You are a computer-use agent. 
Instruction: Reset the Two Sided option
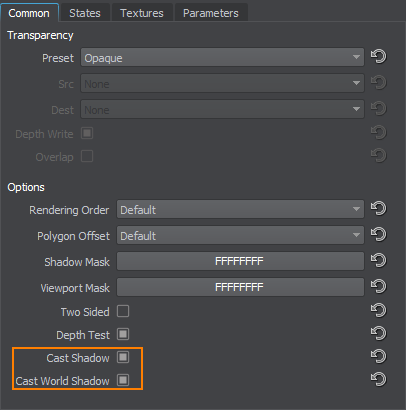pos(378,311)
